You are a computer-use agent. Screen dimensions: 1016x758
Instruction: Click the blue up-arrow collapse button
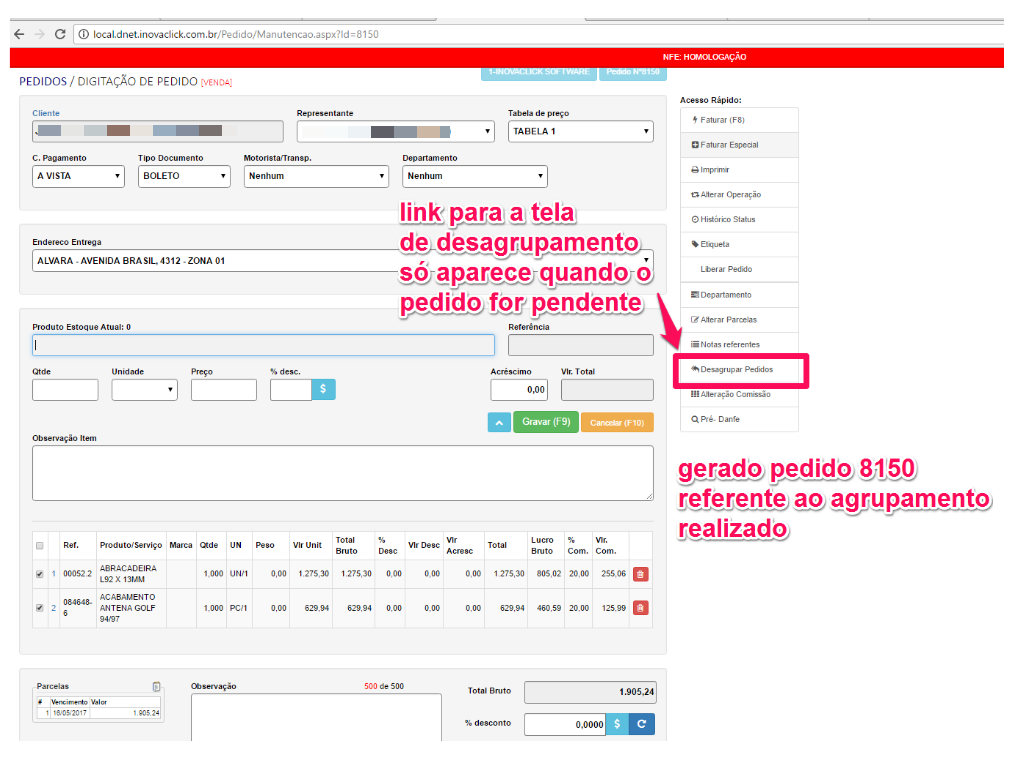[499, 423]
